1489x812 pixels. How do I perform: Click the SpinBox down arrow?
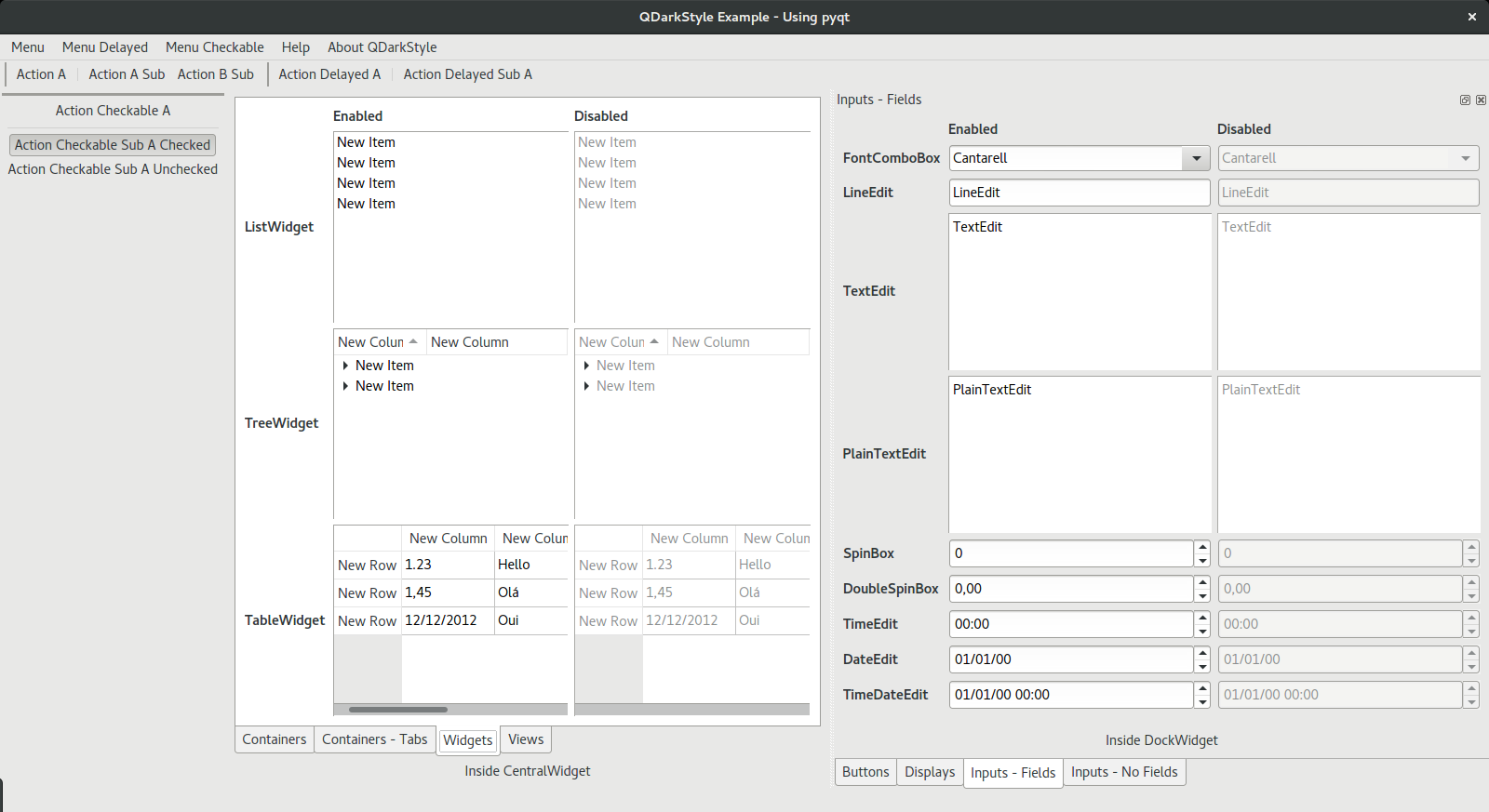1202,560
